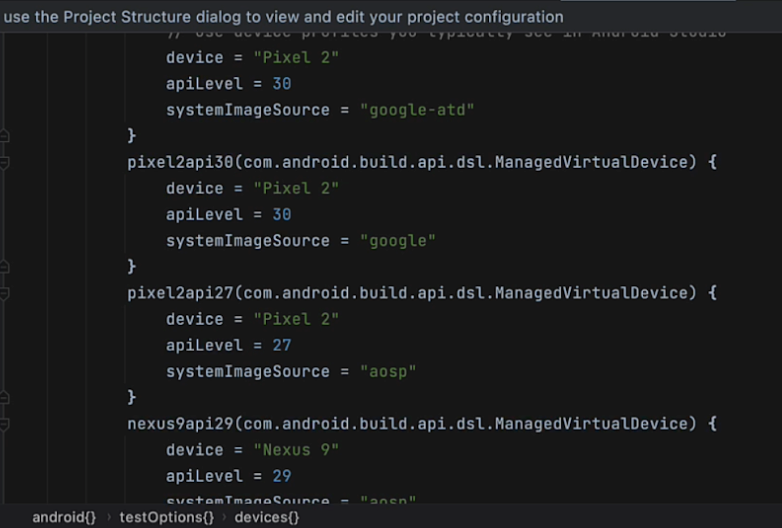
Task: Click the "google" systemImageSource value
Action: click(397, 241)
